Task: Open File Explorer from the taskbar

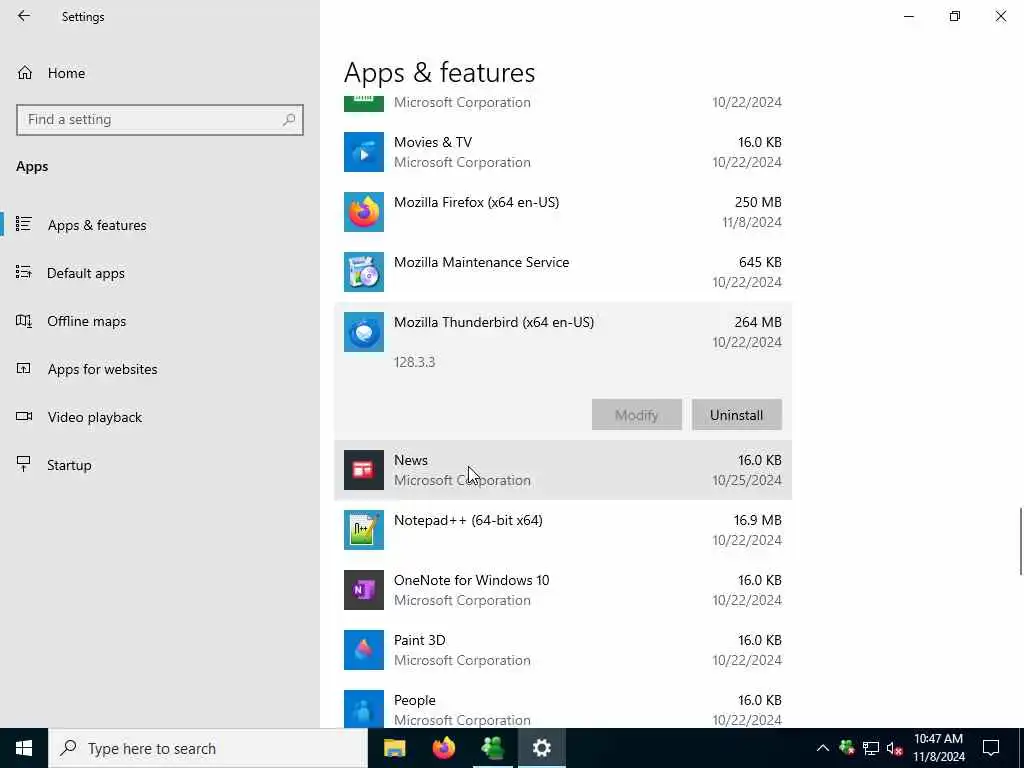Action: coord(394,748)
